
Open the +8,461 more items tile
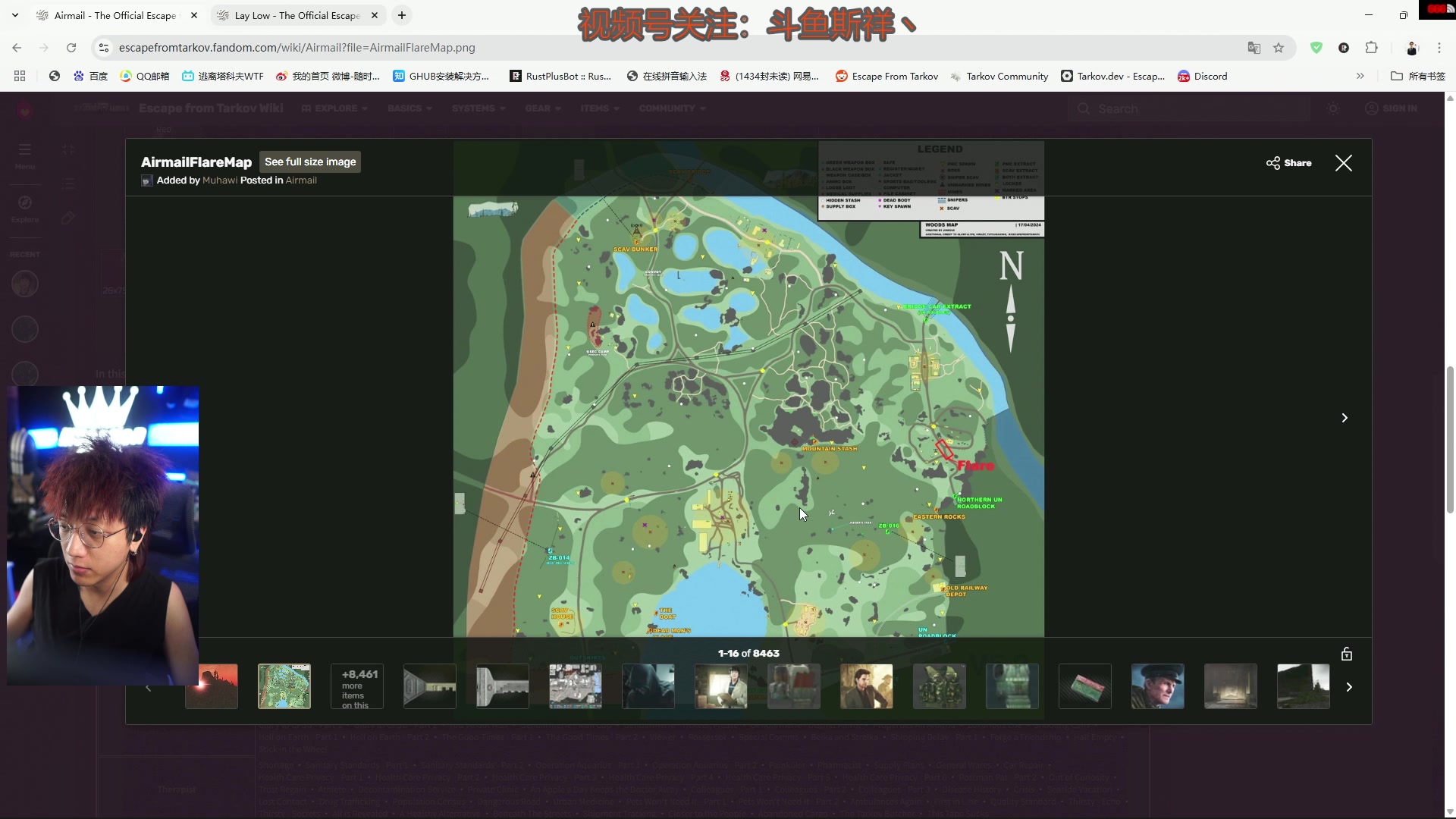pos(357,686)
